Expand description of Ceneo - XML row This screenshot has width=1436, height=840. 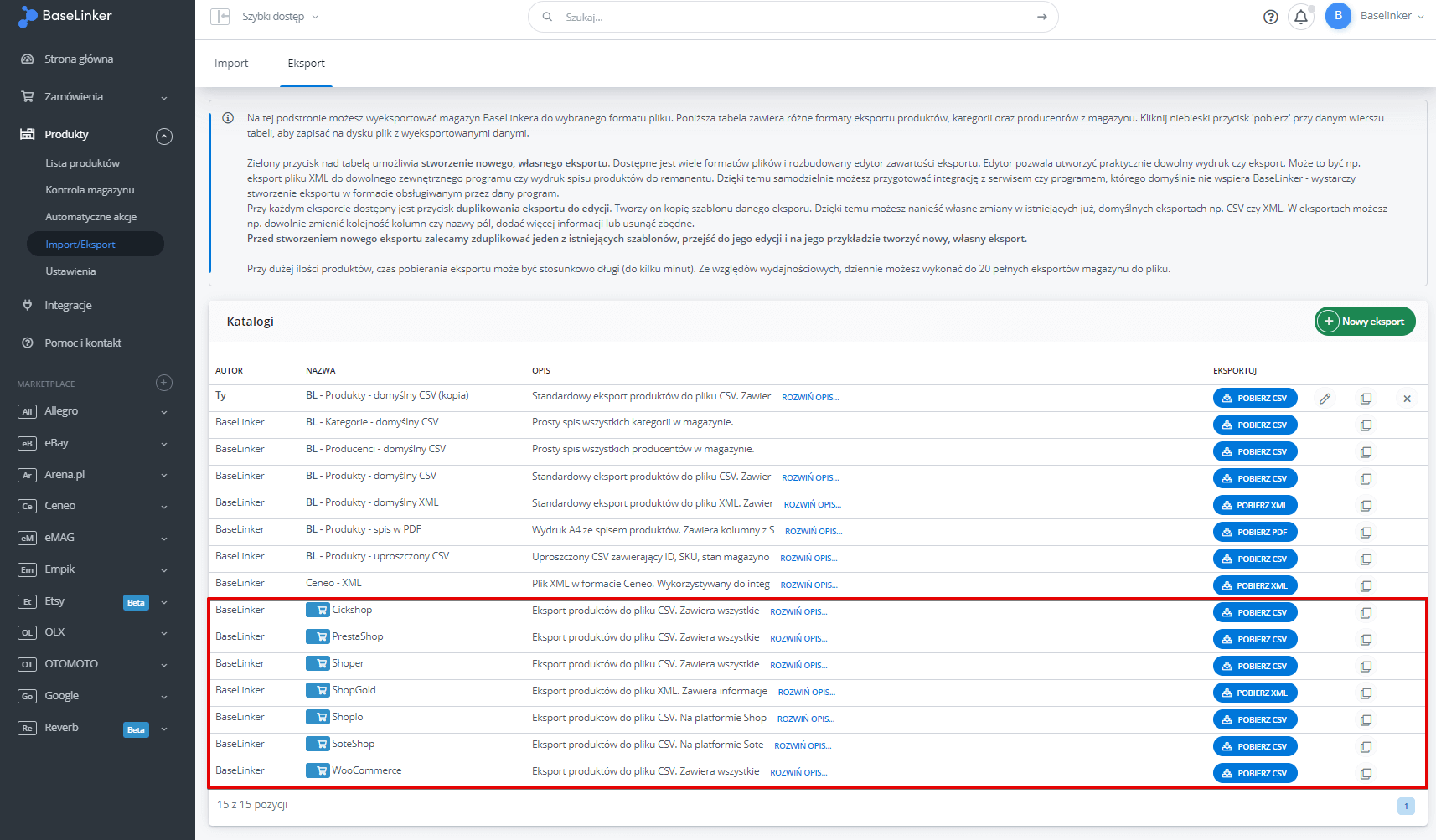pyautogui.click(x=808, y=585)
